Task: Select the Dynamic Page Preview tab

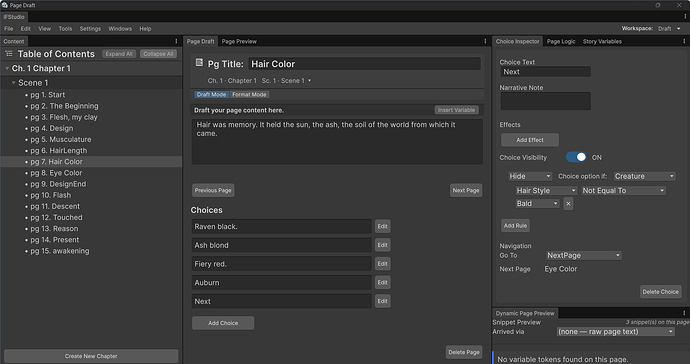Action: [525, 313]
